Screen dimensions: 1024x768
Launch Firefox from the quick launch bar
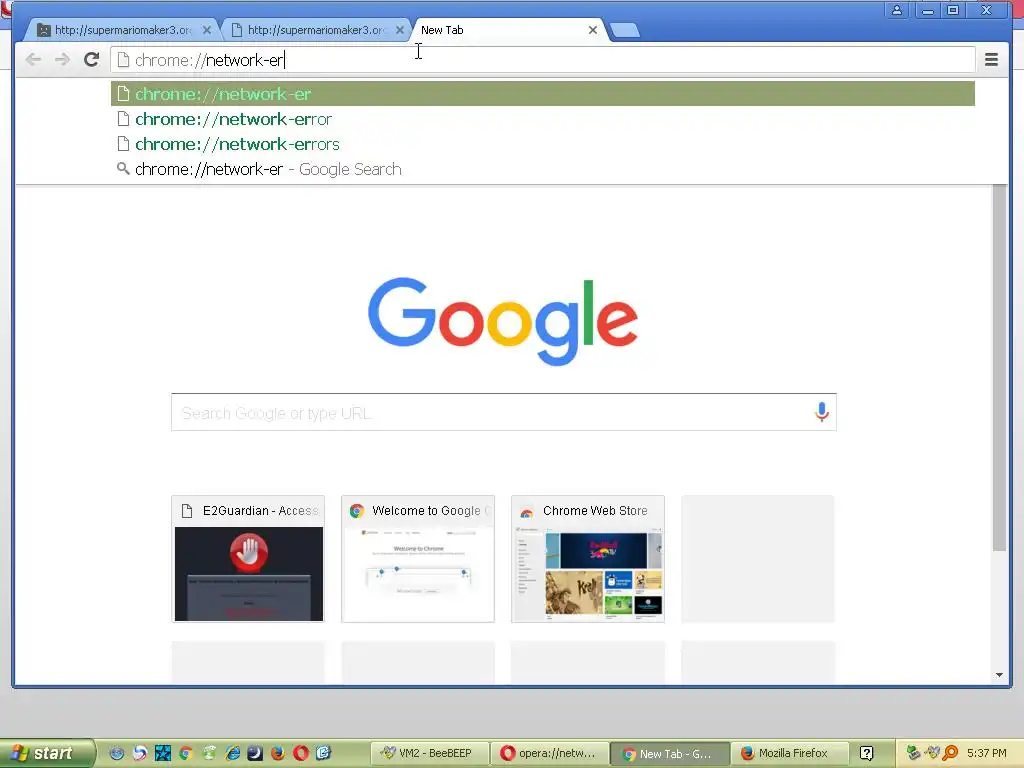coord(278,753)
